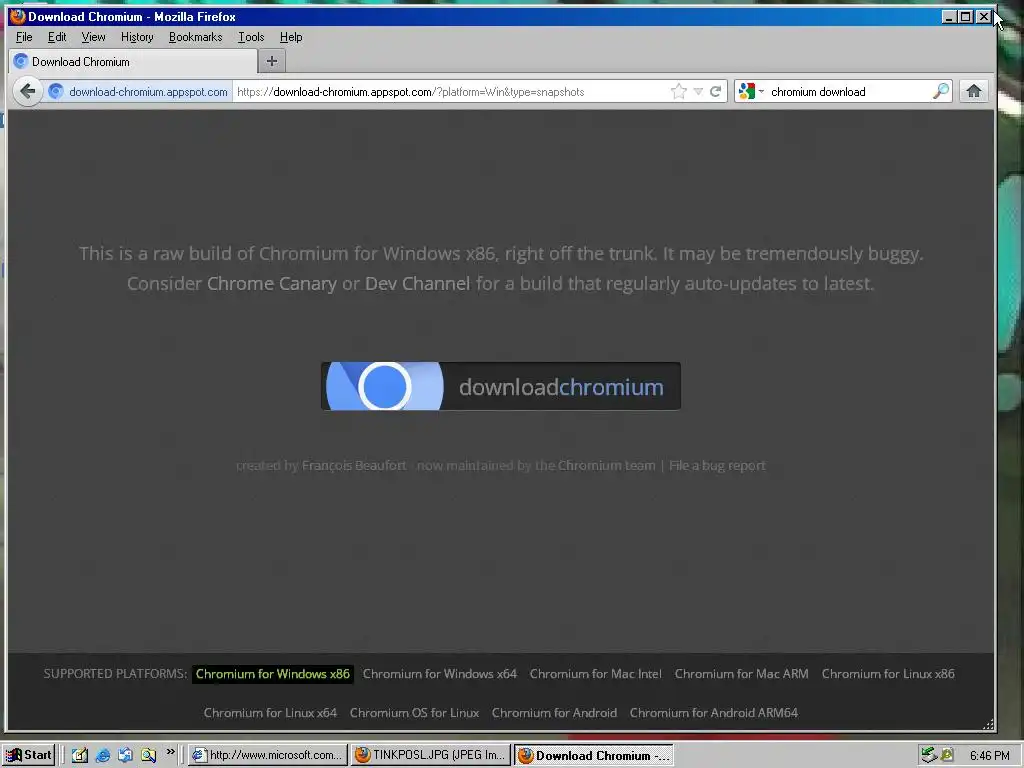Click the second system tray icon
1024x768 pixels.
coord(947,756)
